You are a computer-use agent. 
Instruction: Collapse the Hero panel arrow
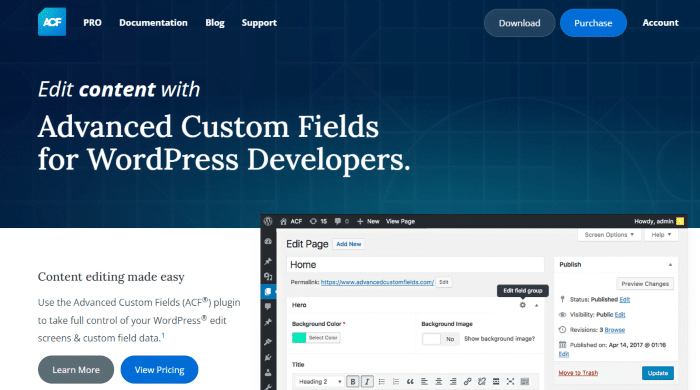tap(537, 305)
